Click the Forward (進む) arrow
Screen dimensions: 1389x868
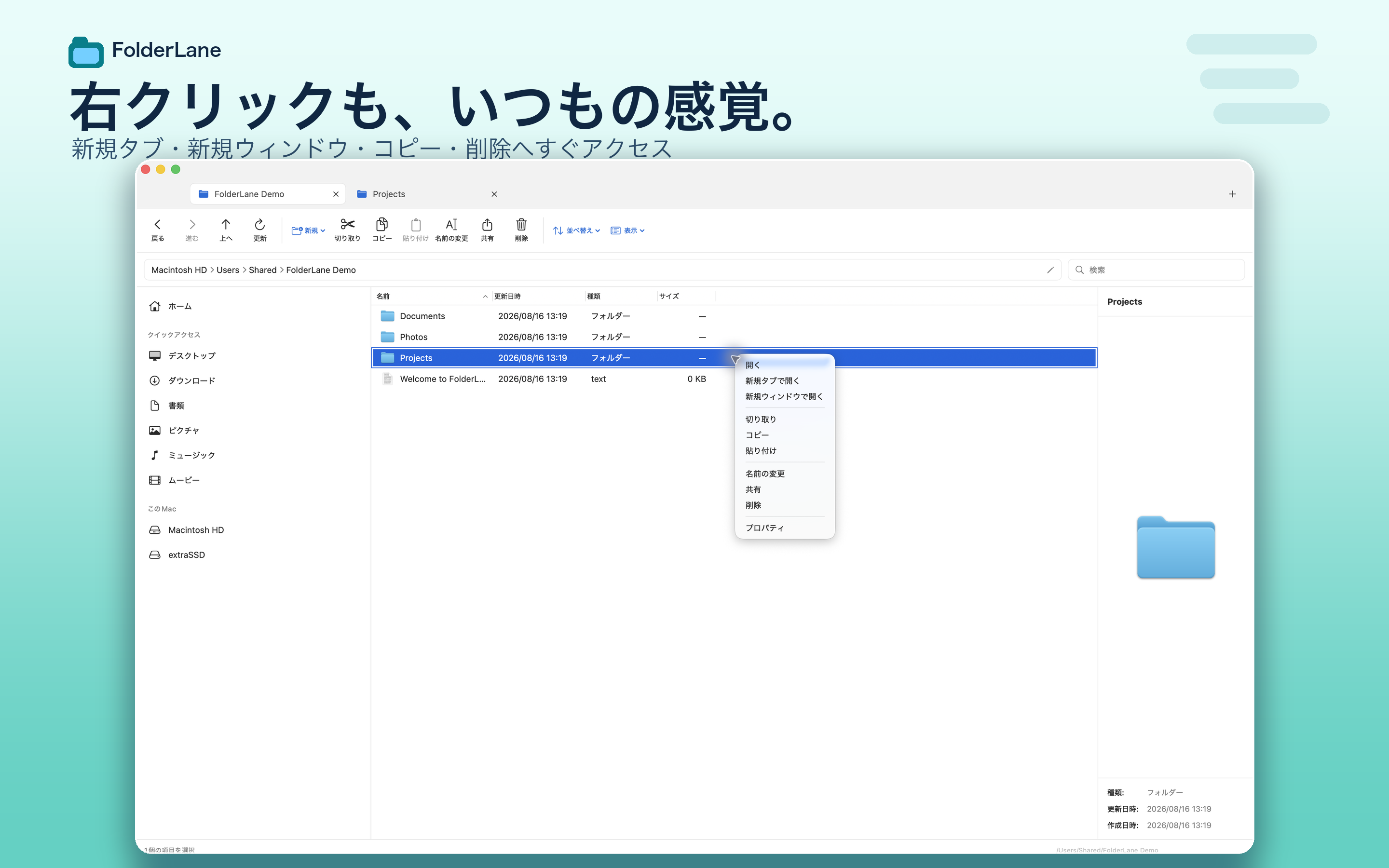point(191,230)
